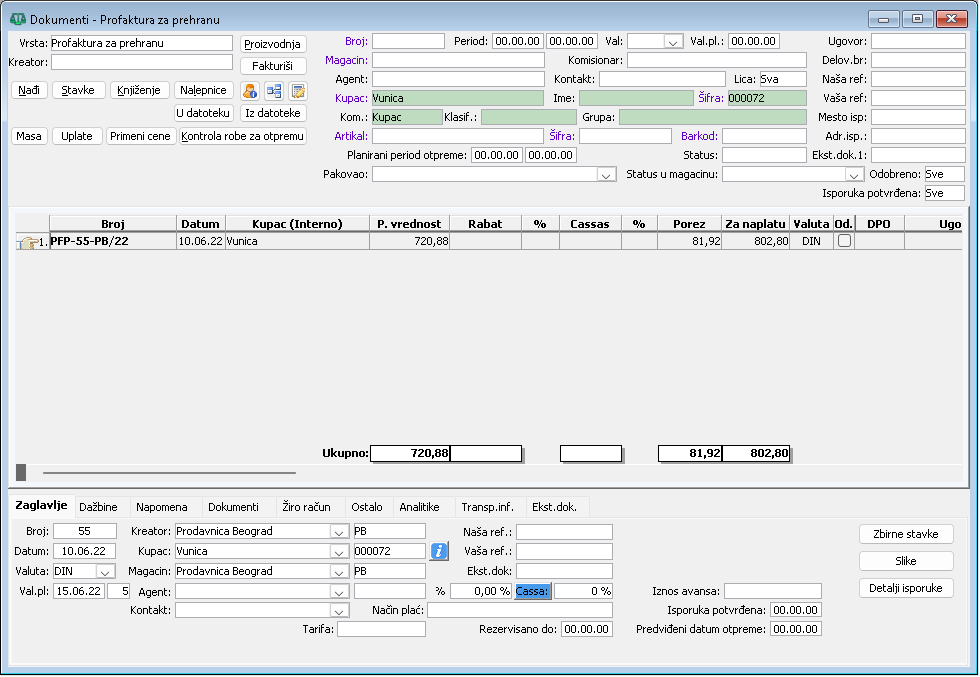Click the Lica field showing Sva

coord(783,79)
